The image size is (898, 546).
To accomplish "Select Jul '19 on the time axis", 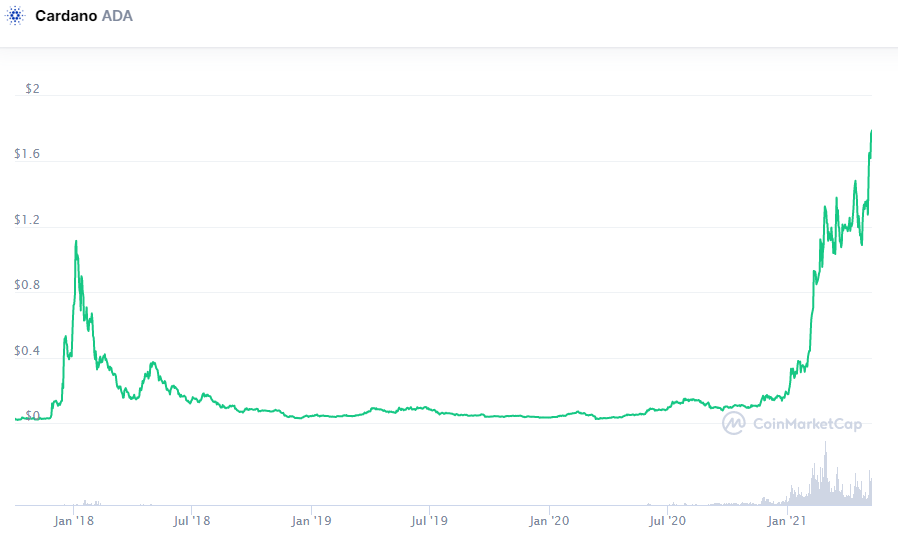I will [429, 520].
